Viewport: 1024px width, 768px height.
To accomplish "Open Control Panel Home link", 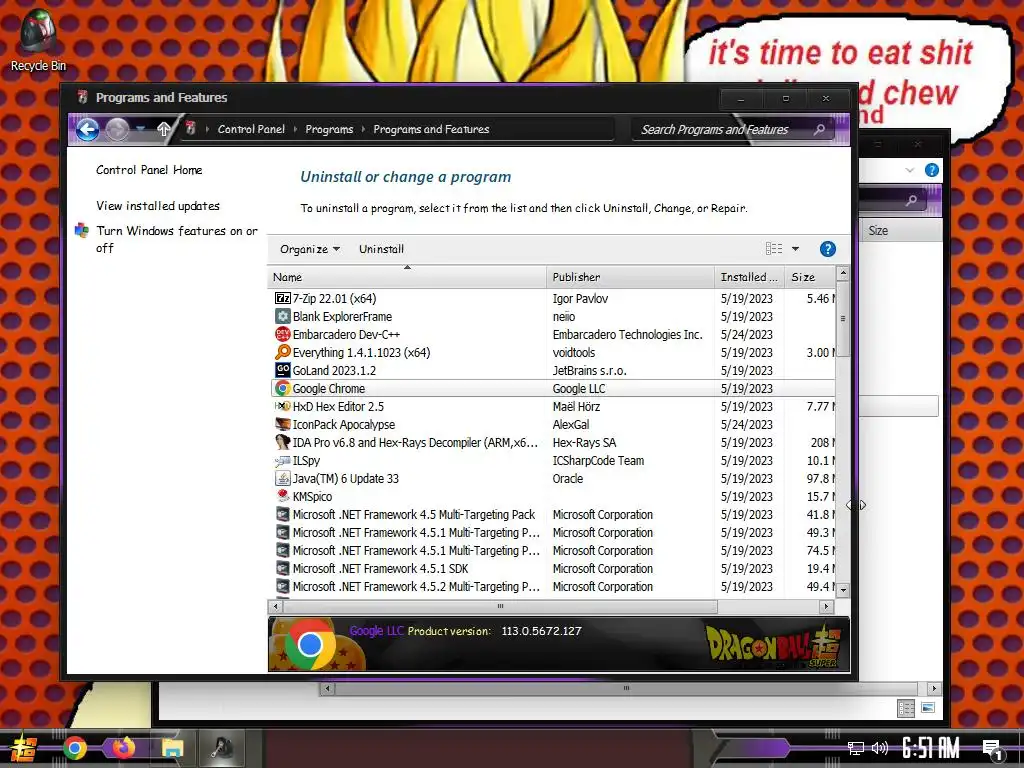I will (149, 170).
